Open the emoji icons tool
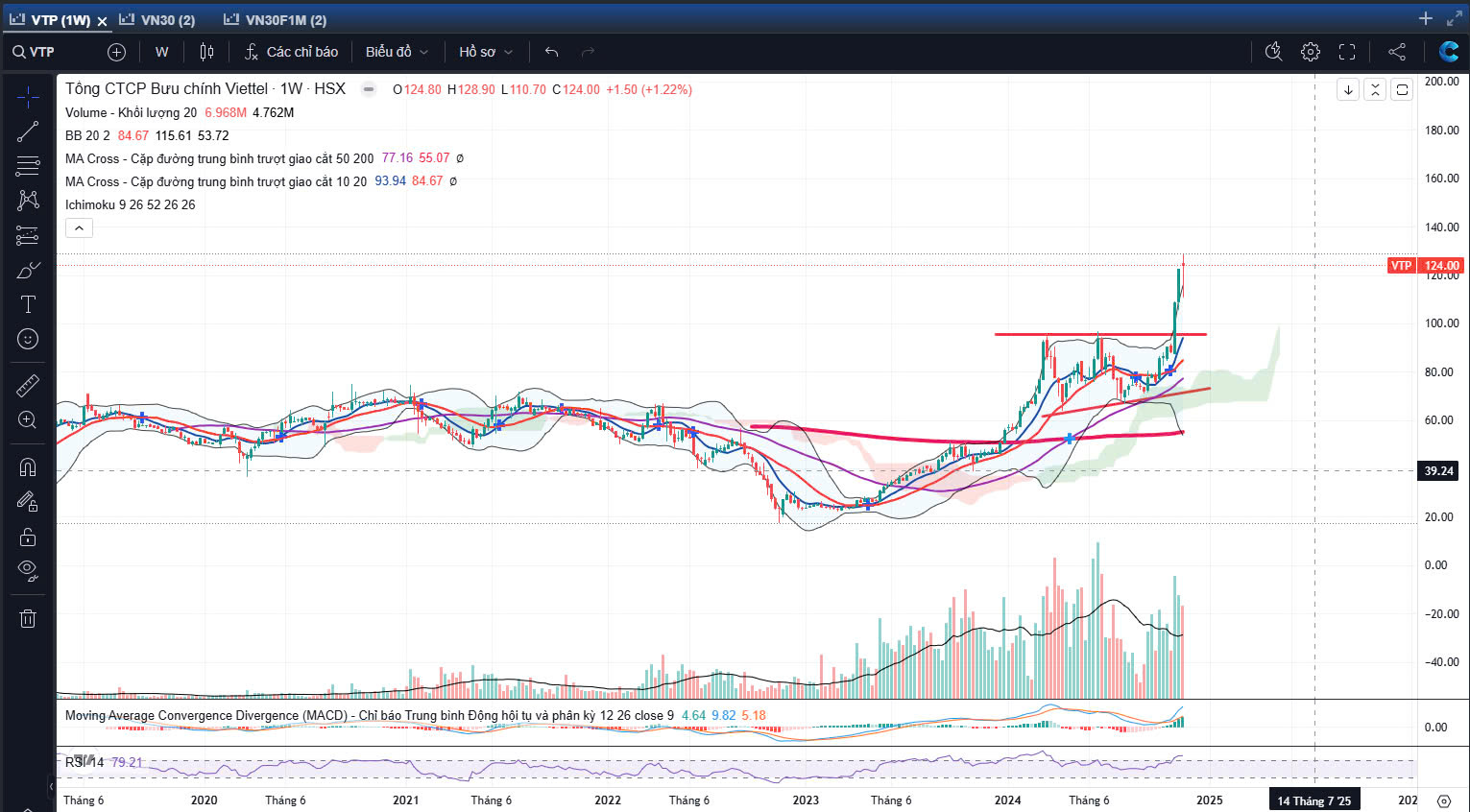Screen dimensions: 1470x812 pos(28,339)
